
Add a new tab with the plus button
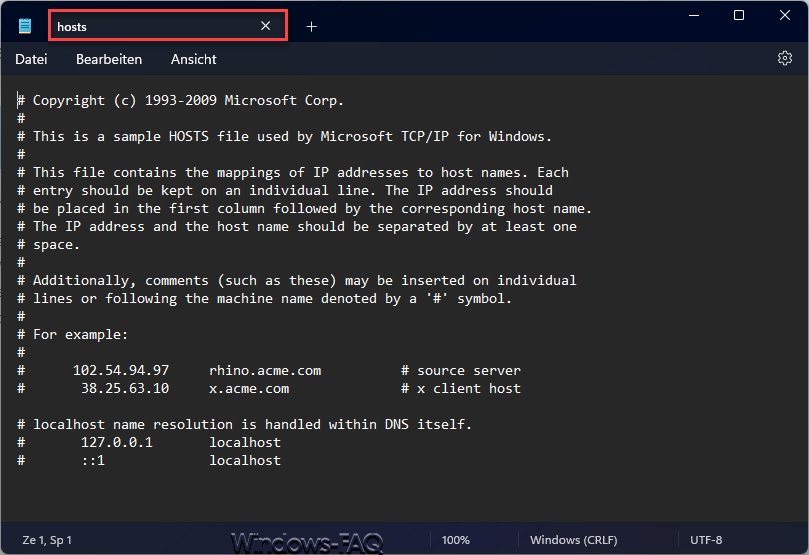(x=311, y=26)
